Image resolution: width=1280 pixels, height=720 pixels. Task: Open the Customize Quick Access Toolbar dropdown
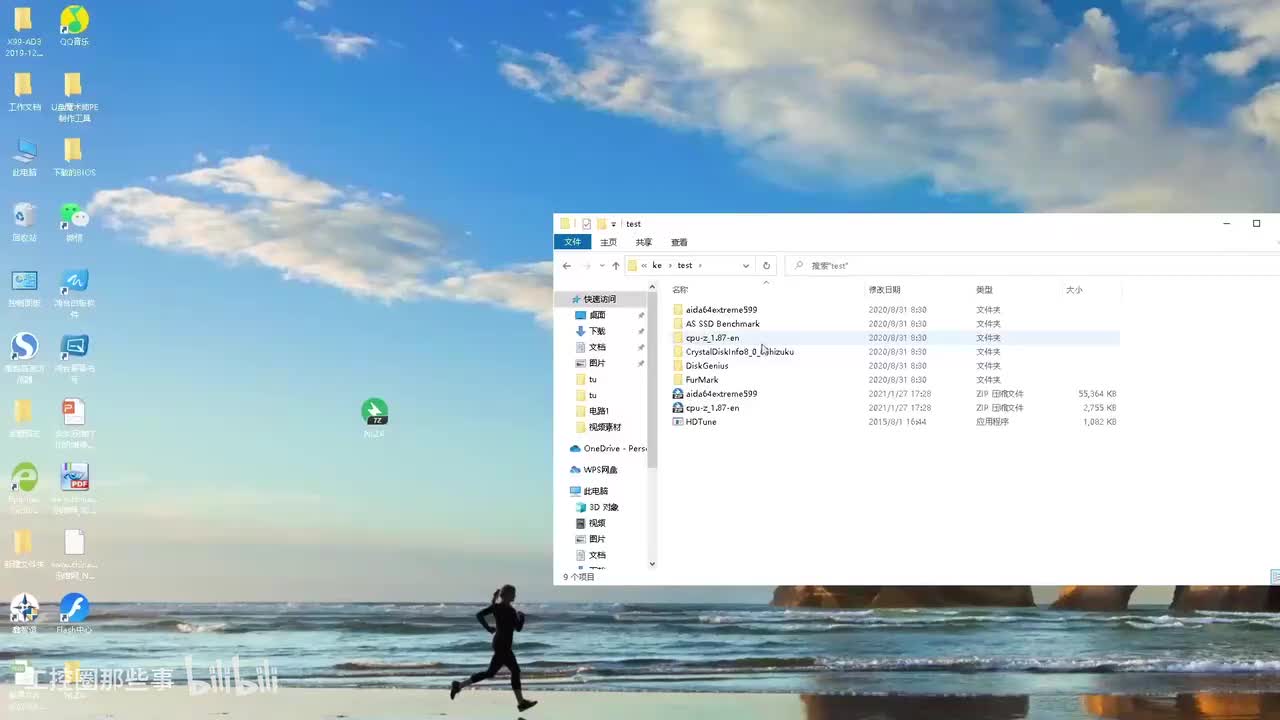tap(614, 224)
